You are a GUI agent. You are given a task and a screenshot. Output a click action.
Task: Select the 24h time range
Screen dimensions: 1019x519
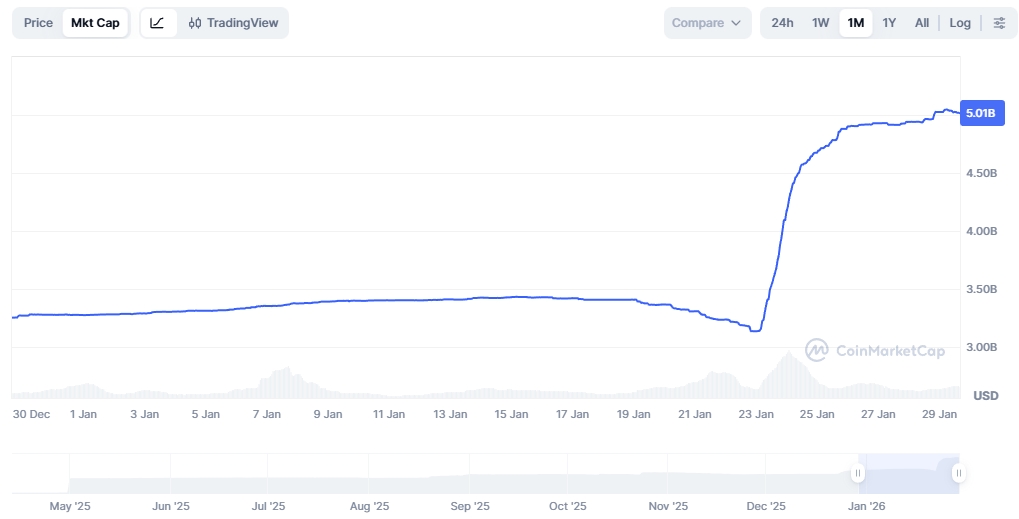[782, 23]
